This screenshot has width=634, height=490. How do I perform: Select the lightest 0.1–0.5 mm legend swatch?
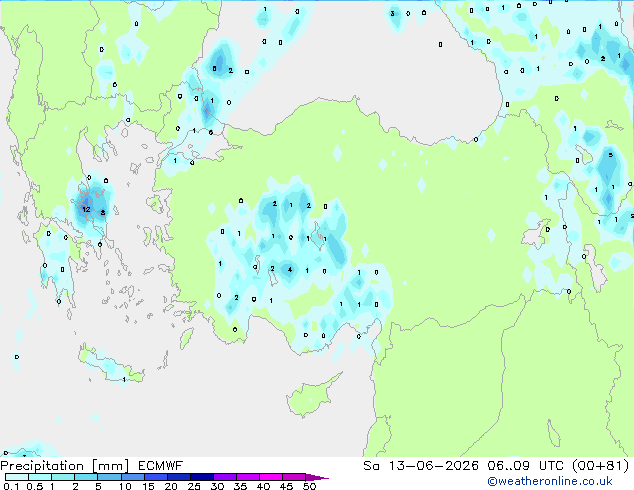(x=17, y=477)
